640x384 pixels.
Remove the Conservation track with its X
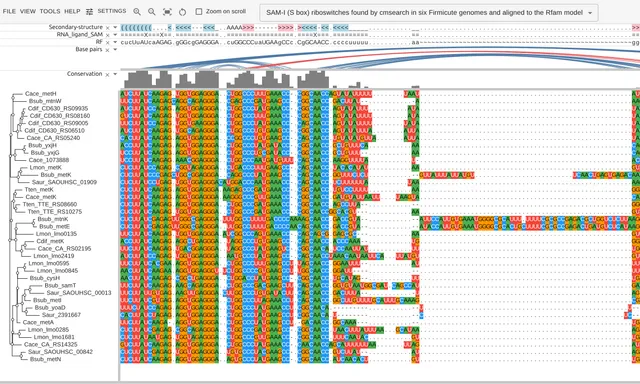pos(107,75)
